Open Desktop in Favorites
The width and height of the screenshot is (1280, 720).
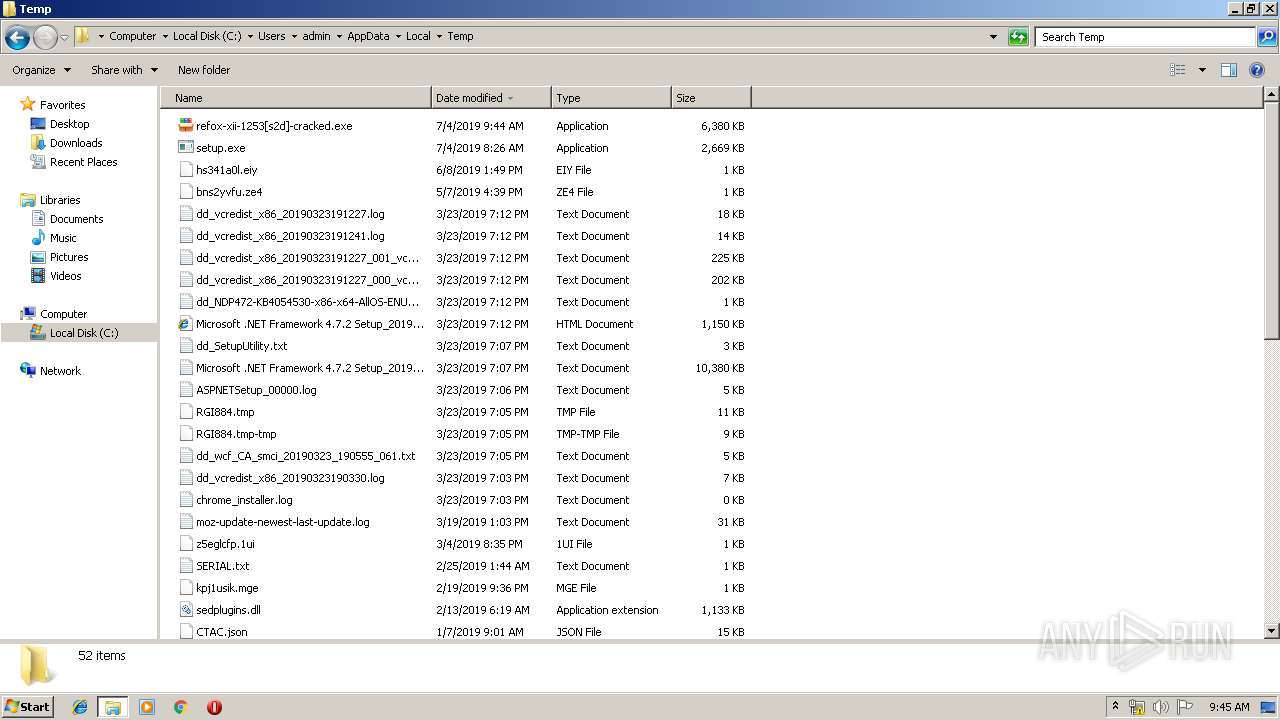click(x=69, y=124)
